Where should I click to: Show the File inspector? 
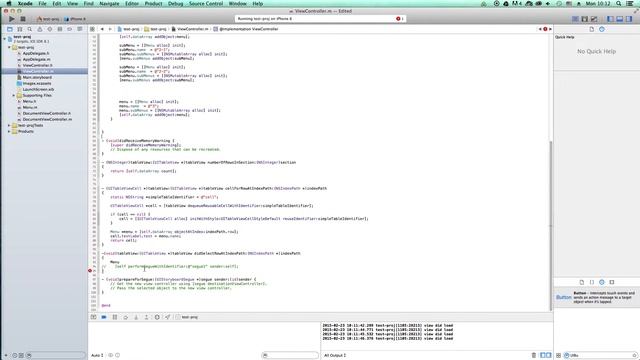591,29
